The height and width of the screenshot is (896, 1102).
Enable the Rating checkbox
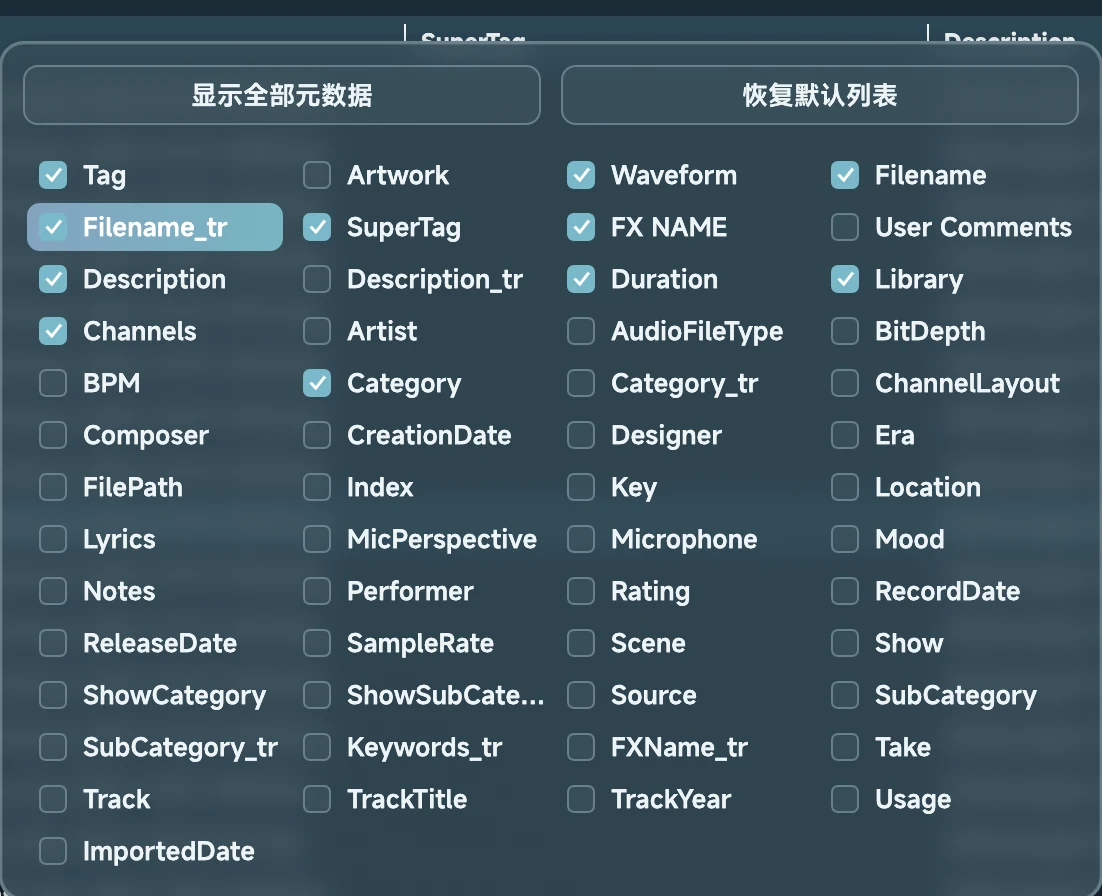(581, 591)
